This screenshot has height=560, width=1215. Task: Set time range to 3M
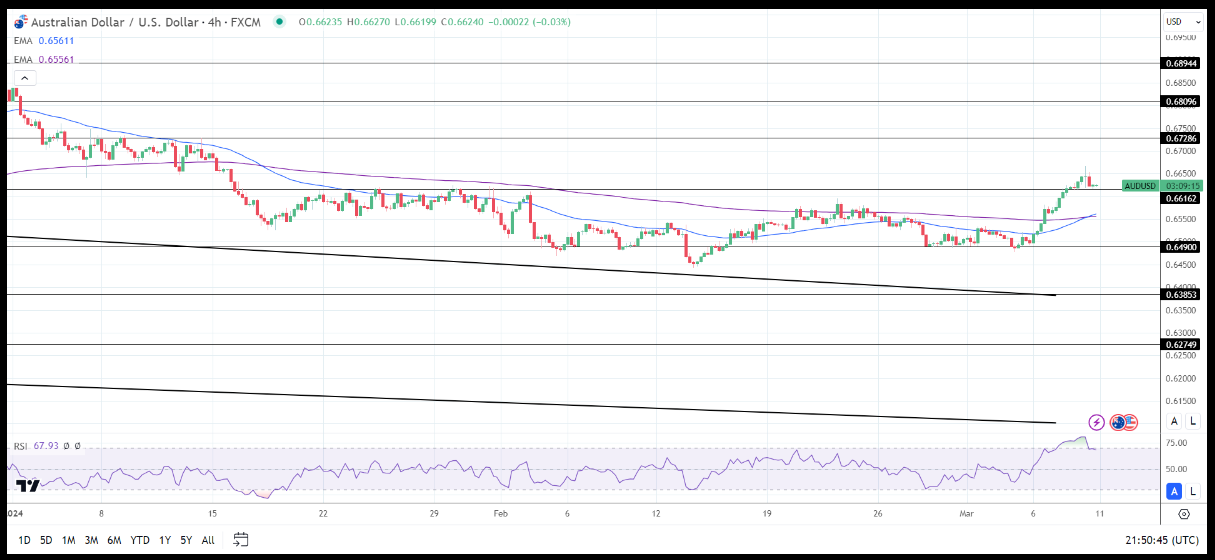91,540
